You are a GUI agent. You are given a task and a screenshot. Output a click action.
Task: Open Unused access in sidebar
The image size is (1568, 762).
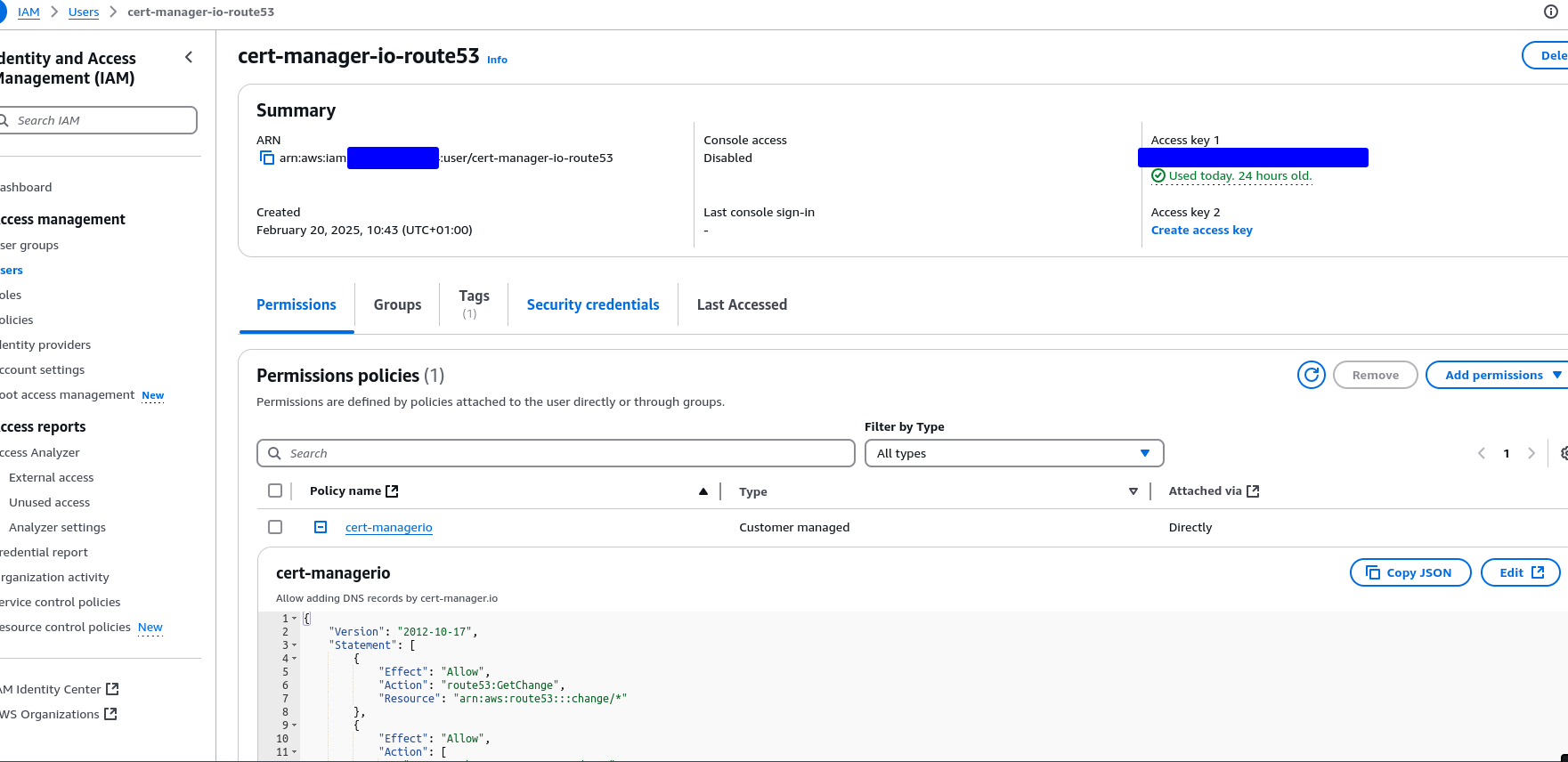click(x=49, y=502)
